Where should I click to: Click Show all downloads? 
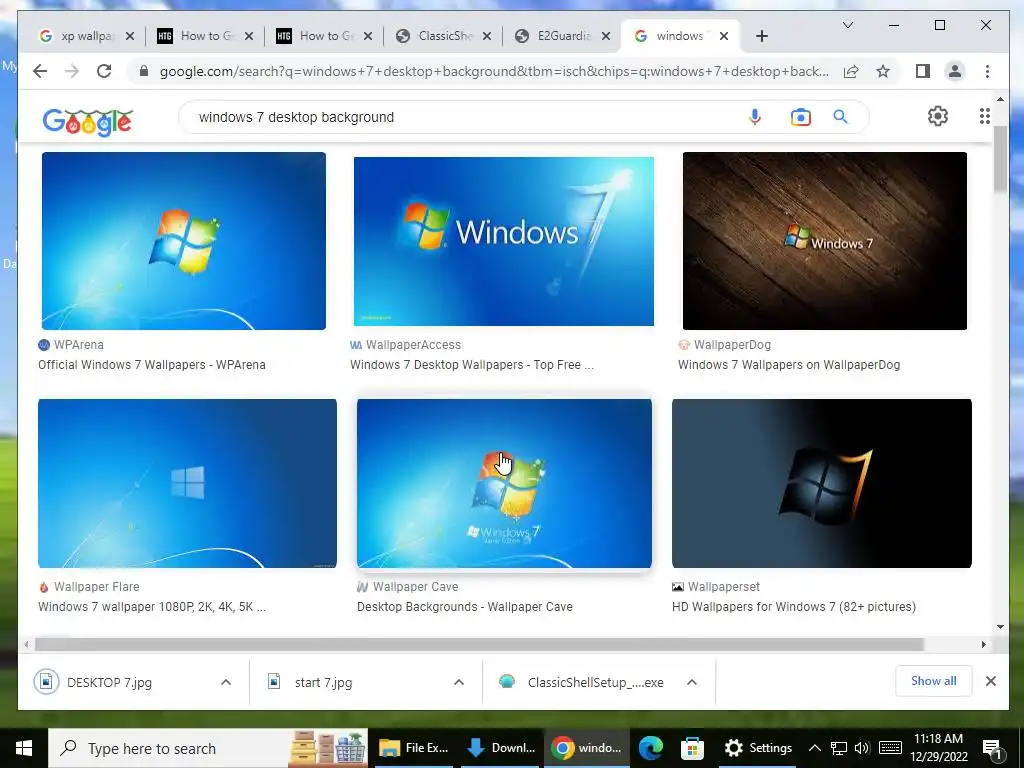pyautogui.click(x=933, y=681)
